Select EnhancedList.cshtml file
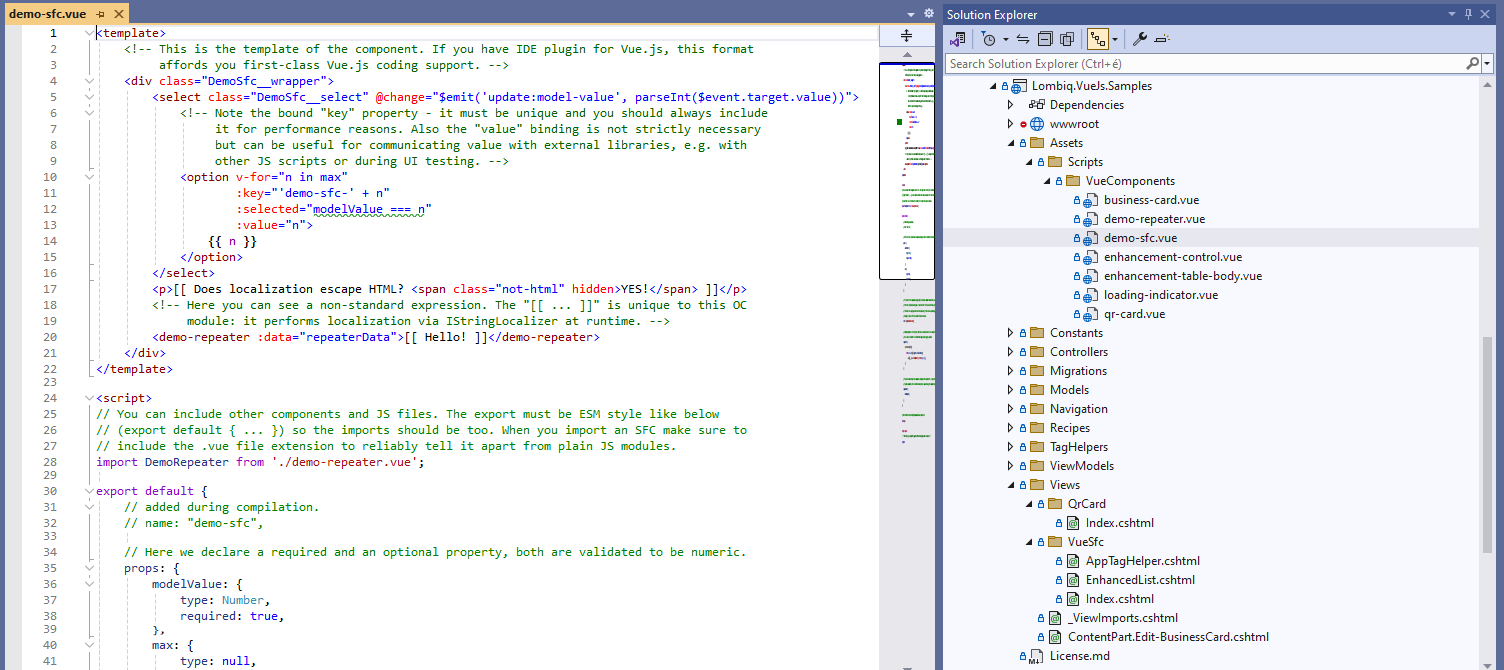Screen dimensions: 1504x670 pos(1141,580)
